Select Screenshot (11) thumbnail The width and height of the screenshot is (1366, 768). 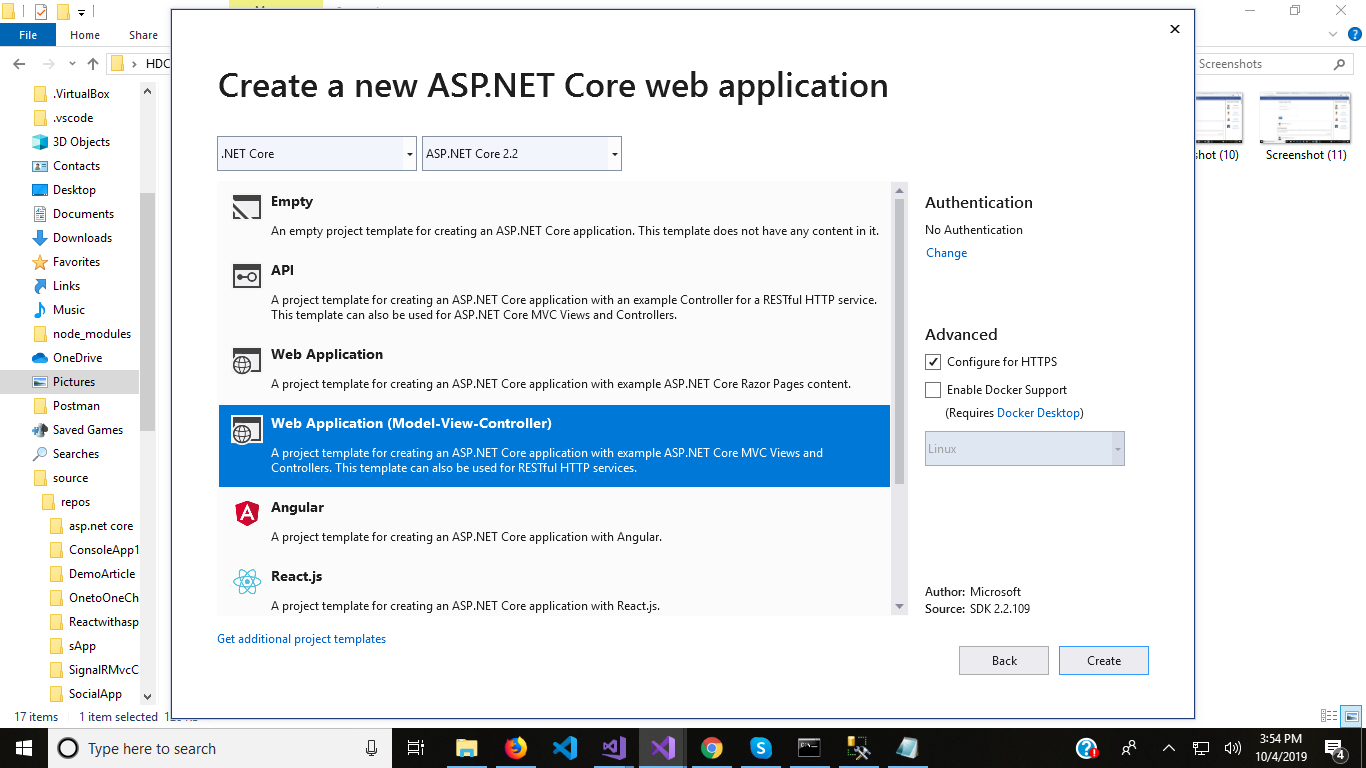pos(1306,127)
